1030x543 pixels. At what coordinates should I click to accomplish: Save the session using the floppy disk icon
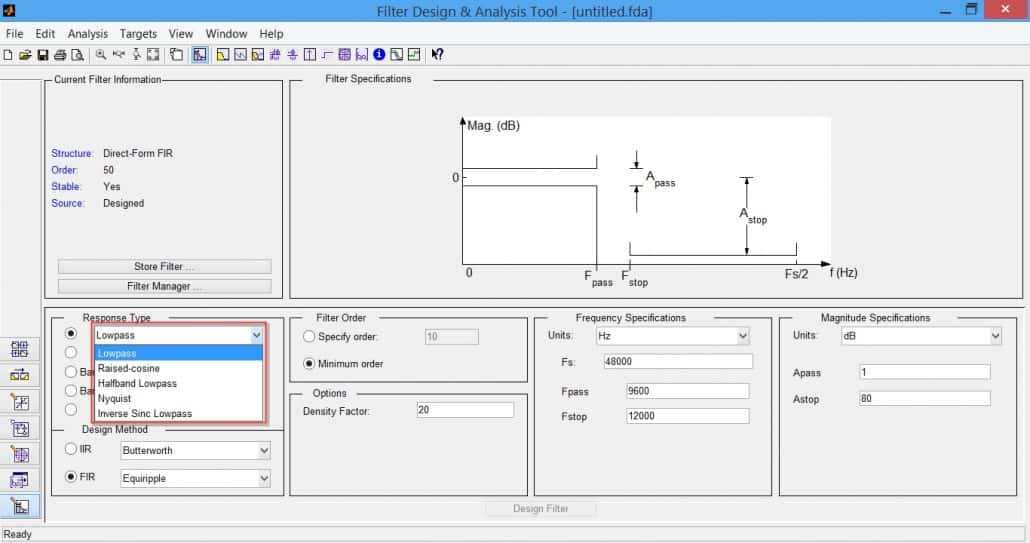43,55
